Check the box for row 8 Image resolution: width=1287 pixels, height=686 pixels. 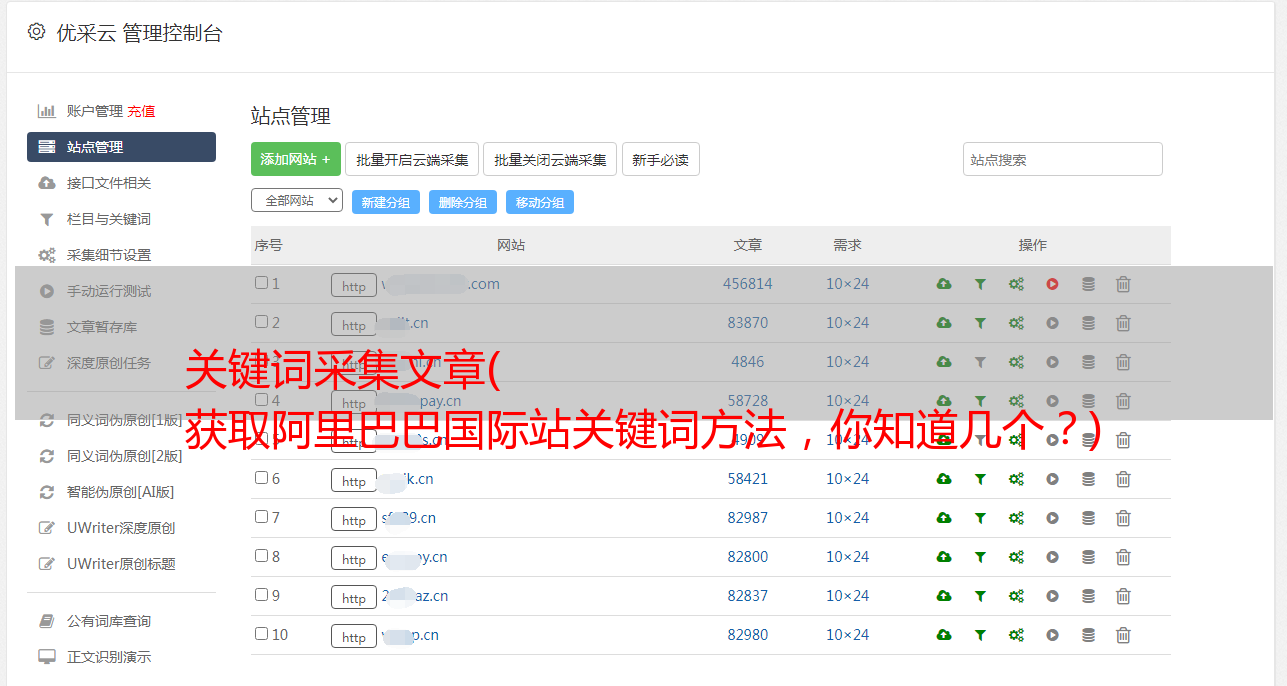pyautogui.click(x=261, y=556)
